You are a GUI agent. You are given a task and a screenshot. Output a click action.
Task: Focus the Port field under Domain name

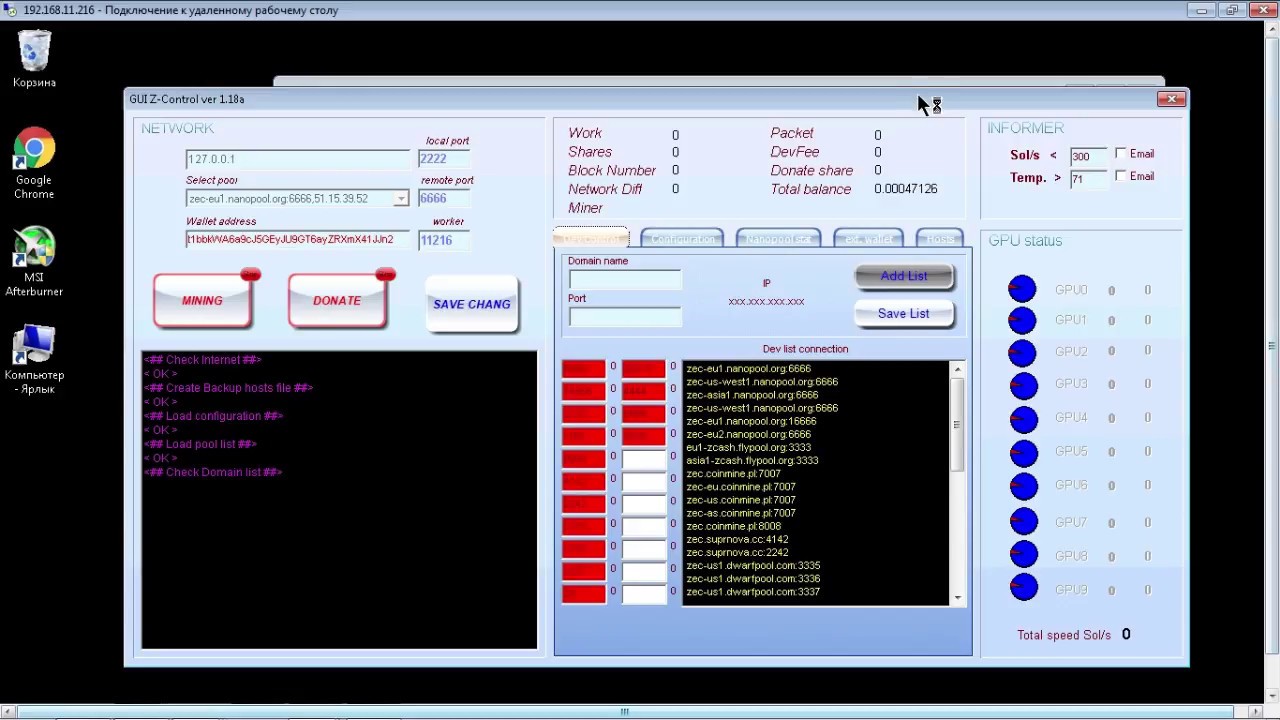(625, 316)
